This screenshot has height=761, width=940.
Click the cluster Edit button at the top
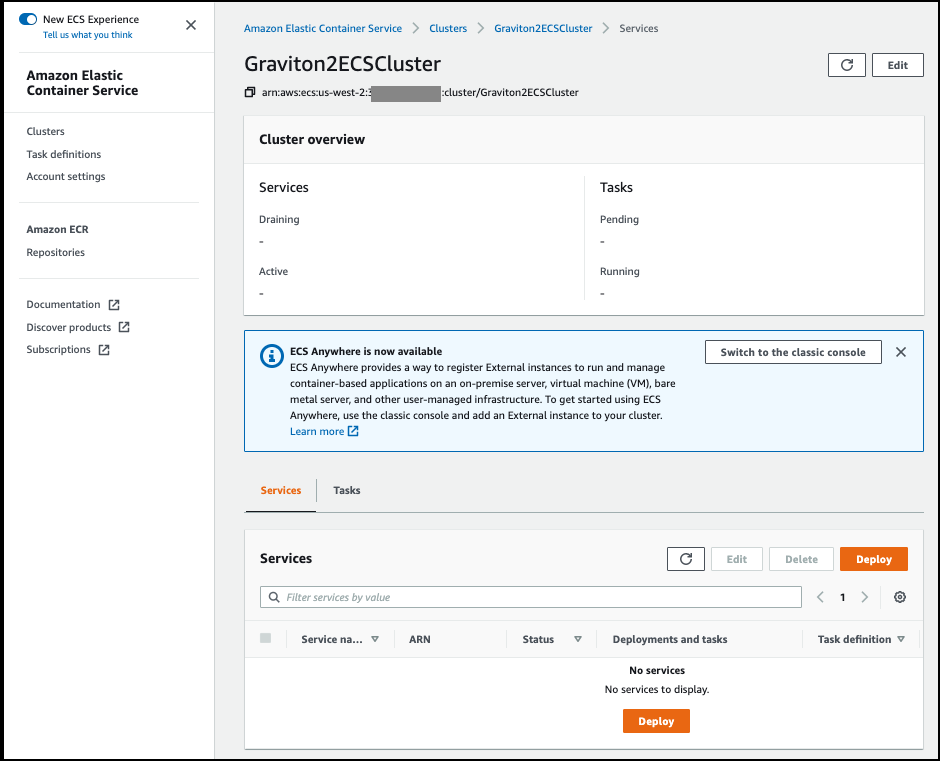(897, 65)
